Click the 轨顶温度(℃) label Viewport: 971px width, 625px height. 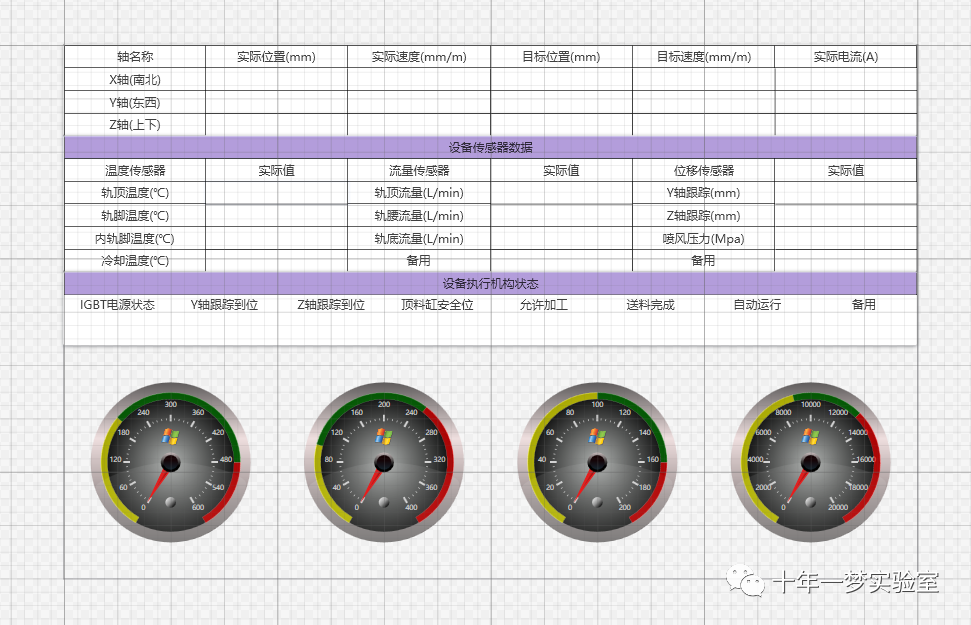coord(135,193)
